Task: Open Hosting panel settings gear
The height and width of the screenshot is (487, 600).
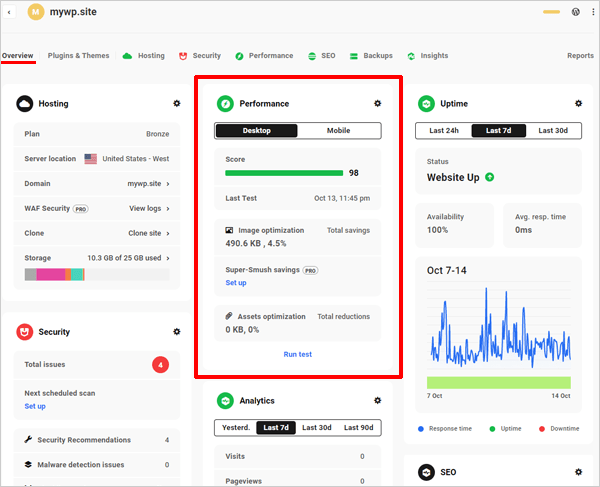Action: coord(177,103)
